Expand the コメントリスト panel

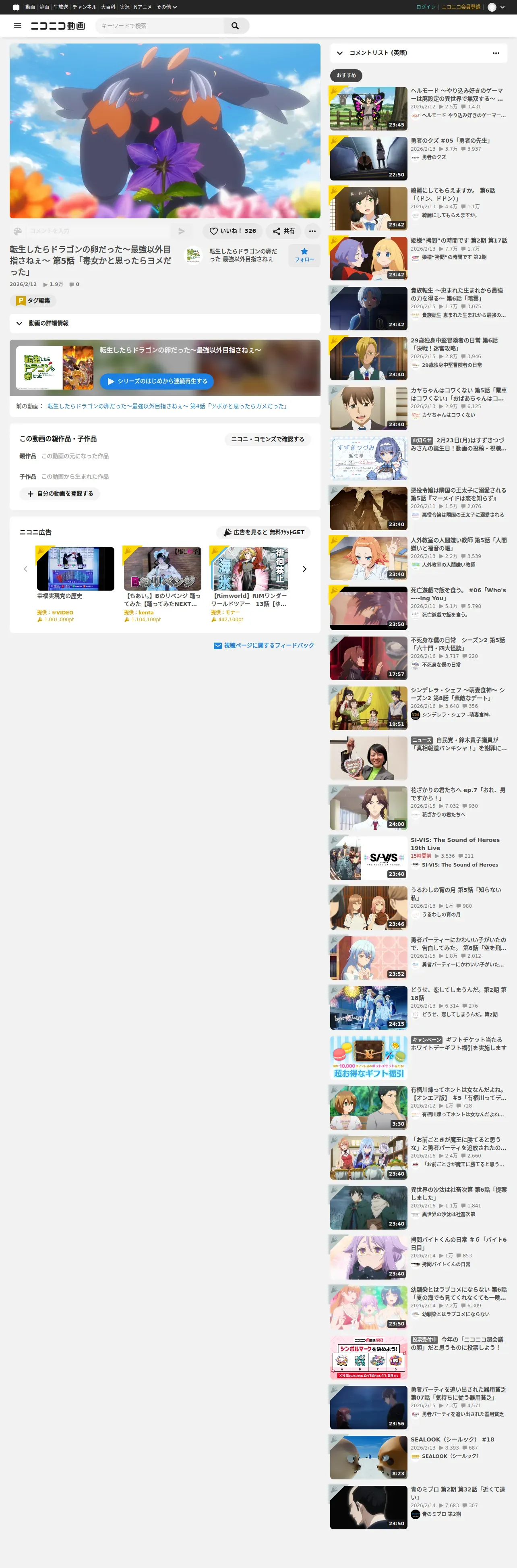(339, 53)
